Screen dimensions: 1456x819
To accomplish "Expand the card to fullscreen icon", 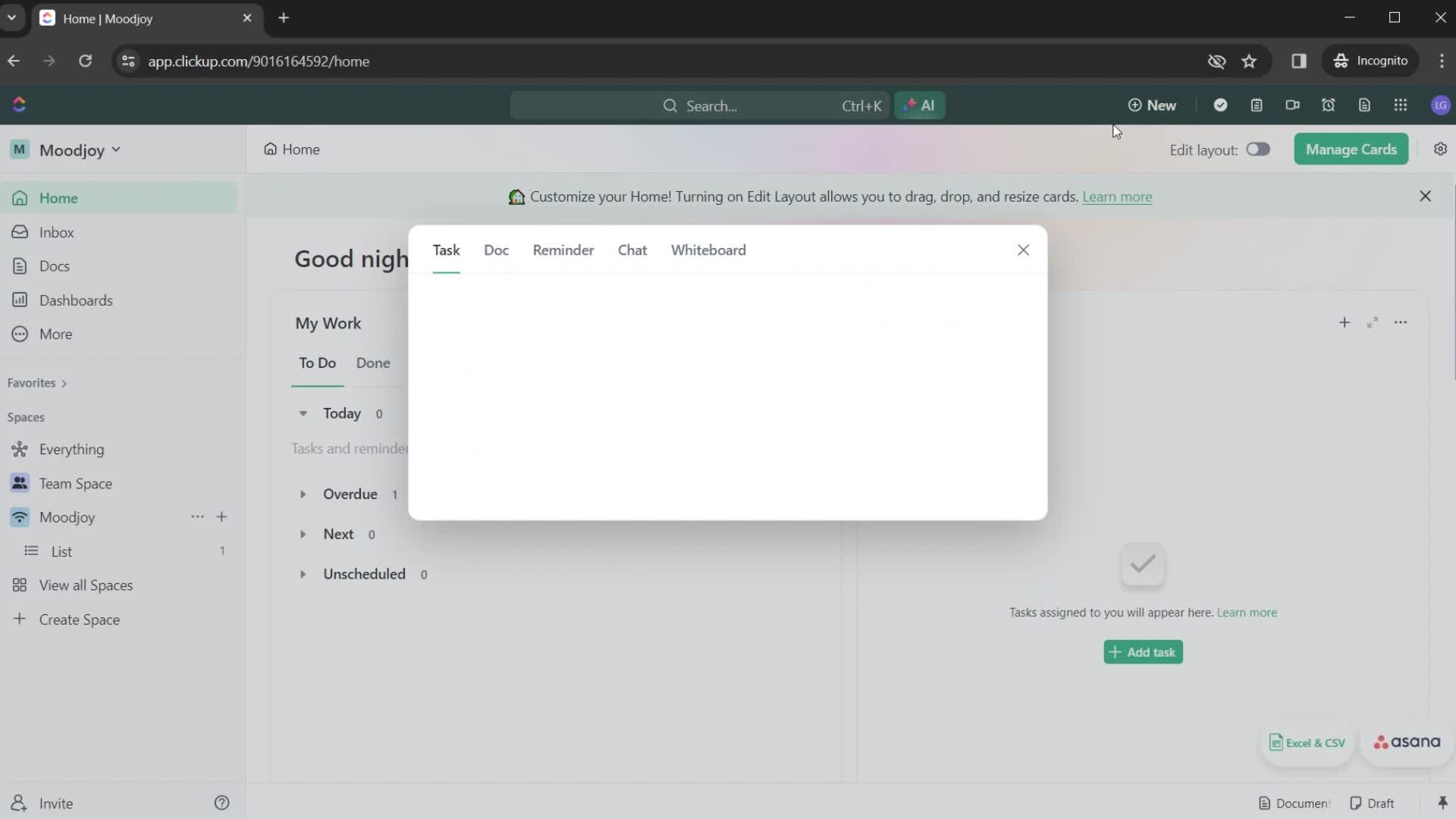I will click(x=1372, y=322).
